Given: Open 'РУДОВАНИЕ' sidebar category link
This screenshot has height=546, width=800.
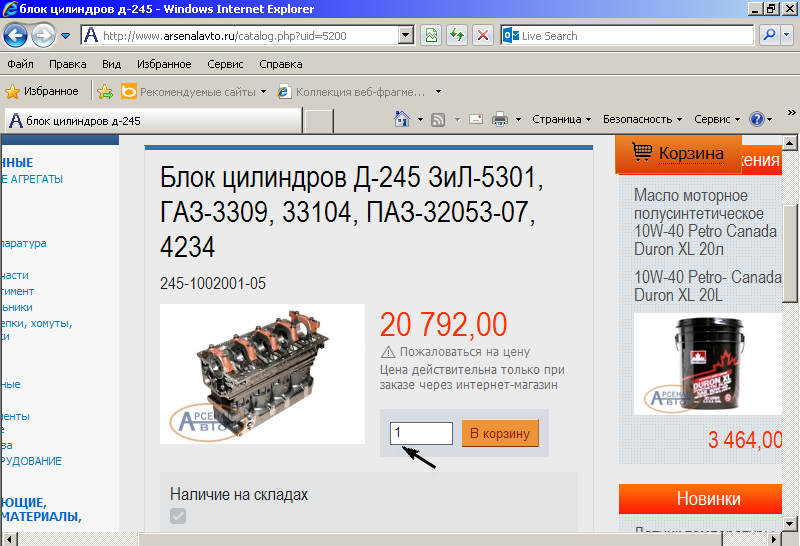Looking at the screenshot, I should tap(31, 461).
